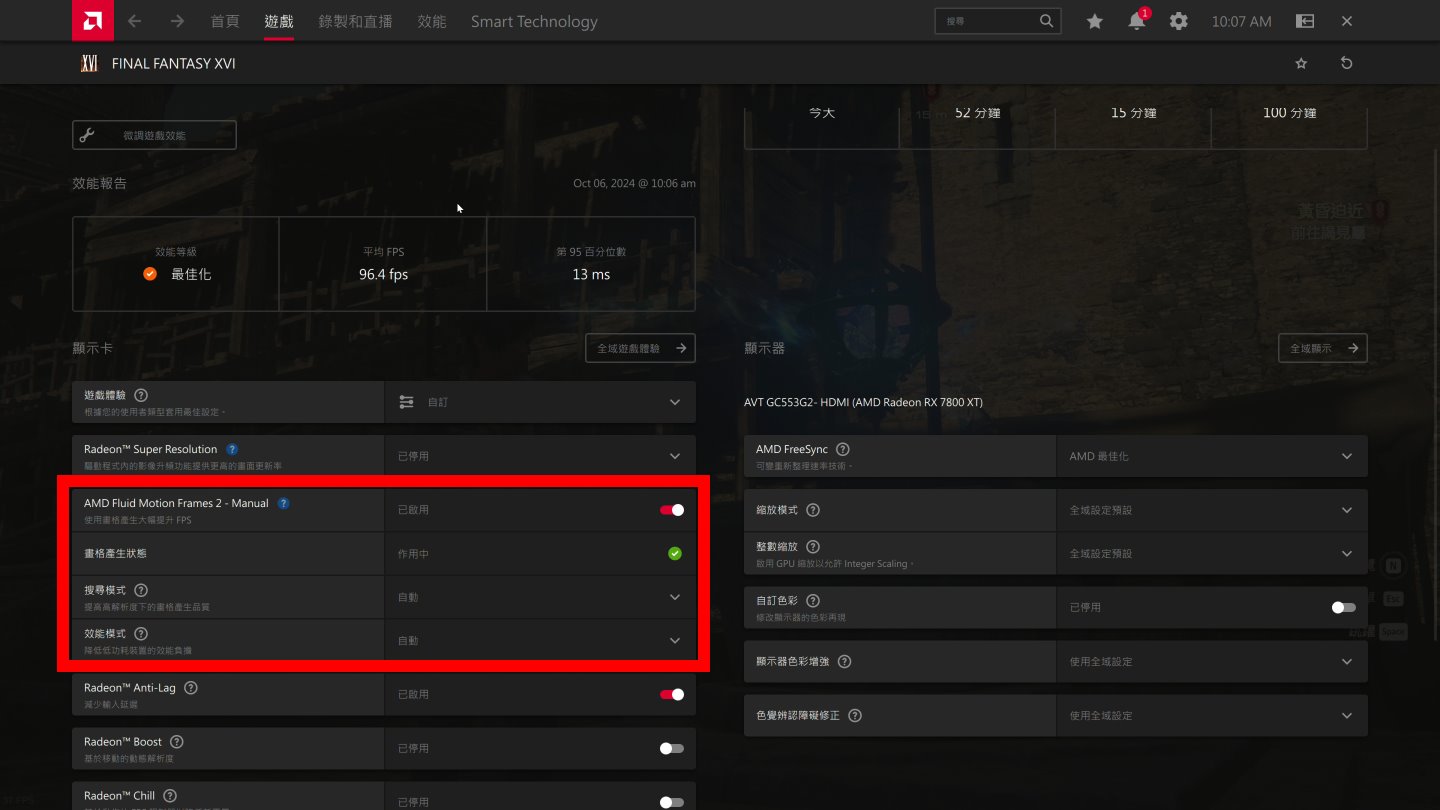Click the green 作用中 status checkmark
Image resolution: width=1440 pixels, height=810 pixels.
[x=675, y=553]
